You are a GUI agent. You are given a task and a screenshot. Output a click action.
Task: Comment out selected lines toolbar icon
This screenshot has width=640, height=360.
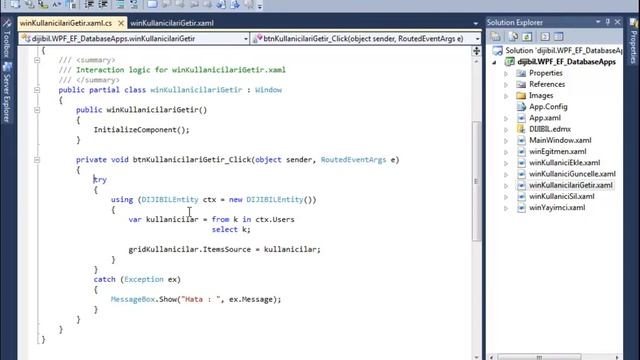(x=120, y=4)
